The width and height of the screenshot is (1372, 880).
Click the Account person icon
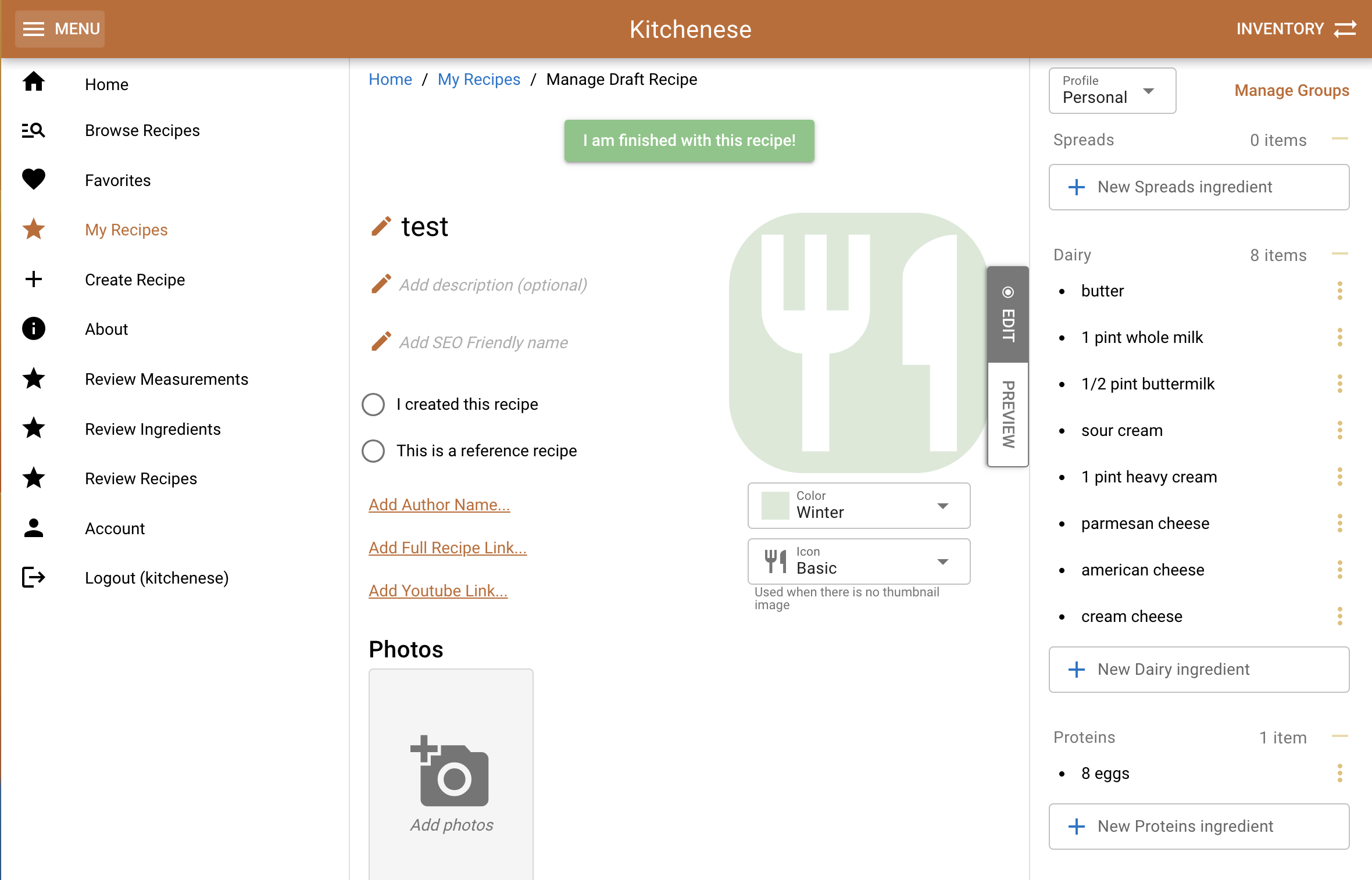click(x=34, y=528)
